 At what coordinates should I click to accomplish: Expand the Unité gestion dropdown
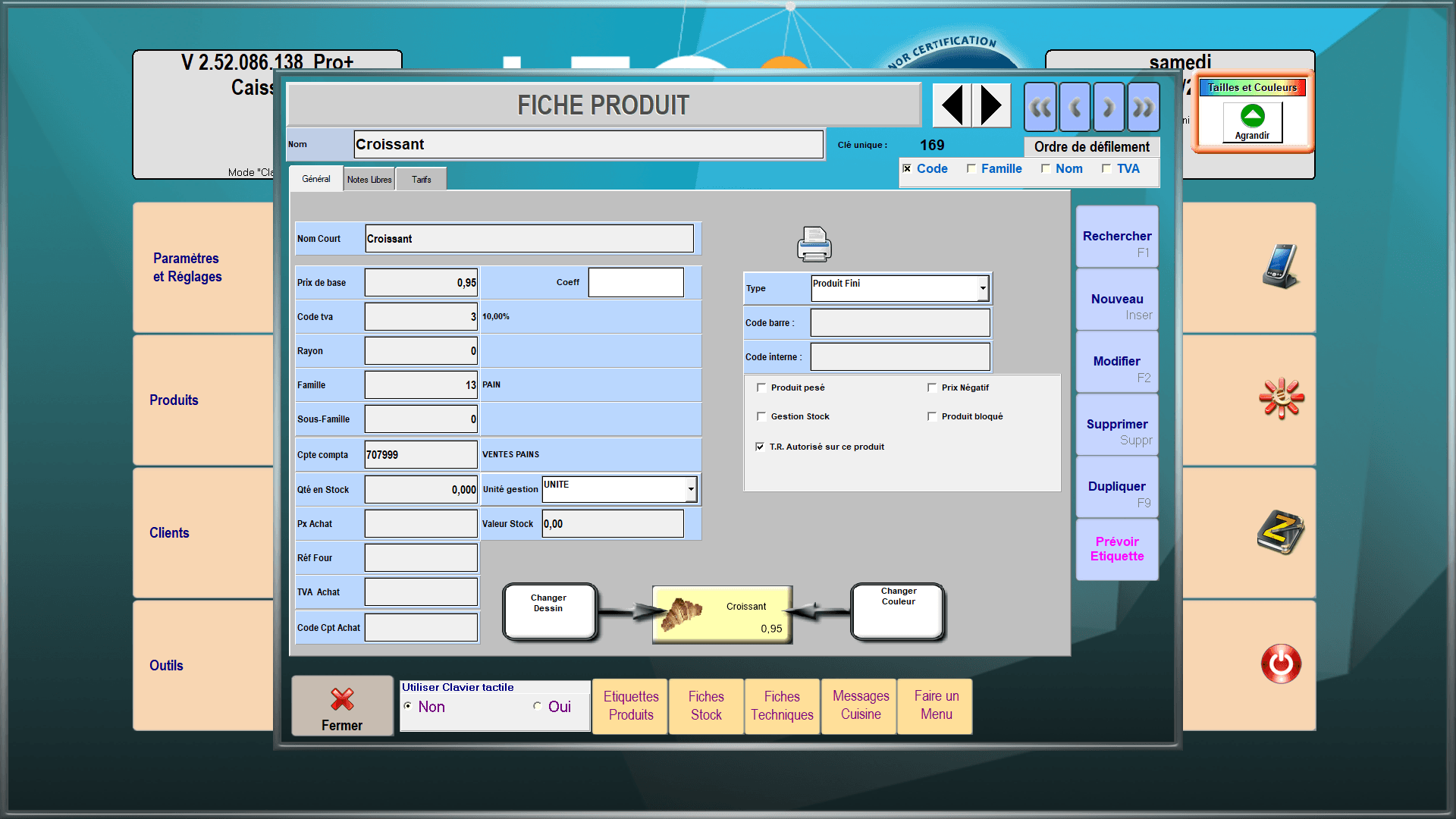pyautogui.click(x=691, y=489)
